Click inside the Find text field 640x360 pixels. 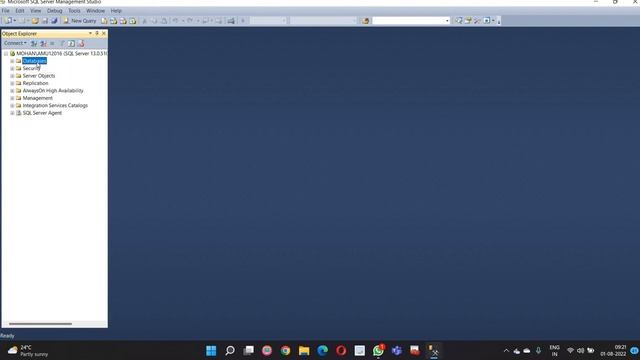tap(408, 20)
